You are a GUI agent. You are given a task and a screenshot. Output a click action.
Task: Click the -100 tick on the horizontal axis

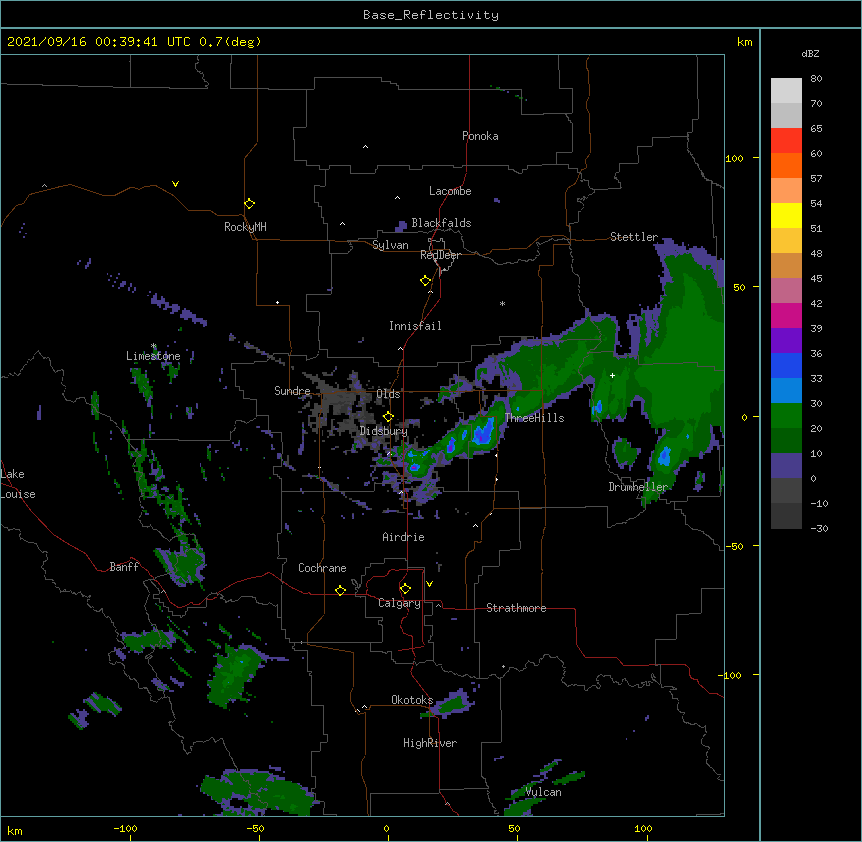(125, 828)
